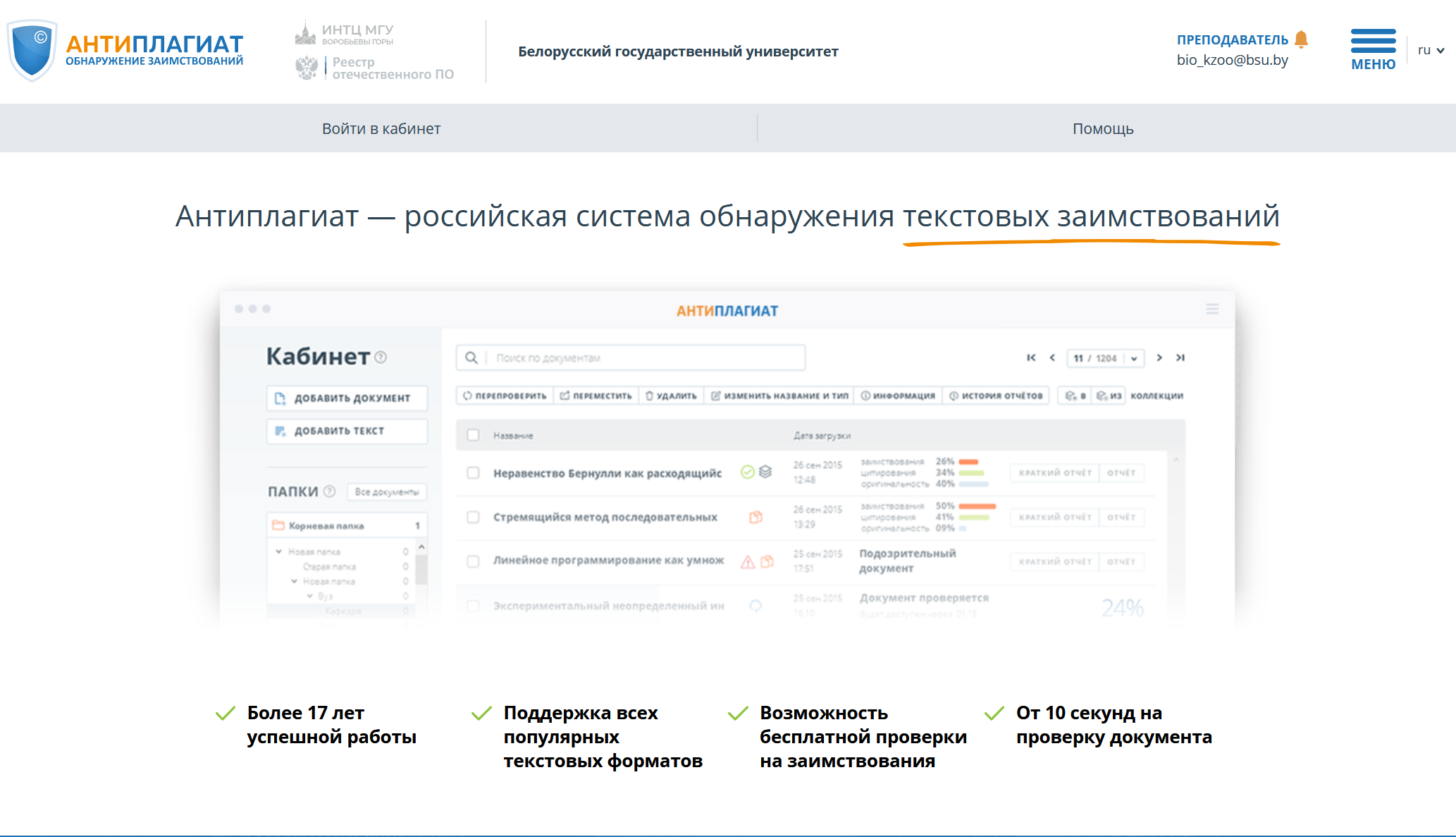Click checkmark icon beside Более 17 лет

pos(225,714)
